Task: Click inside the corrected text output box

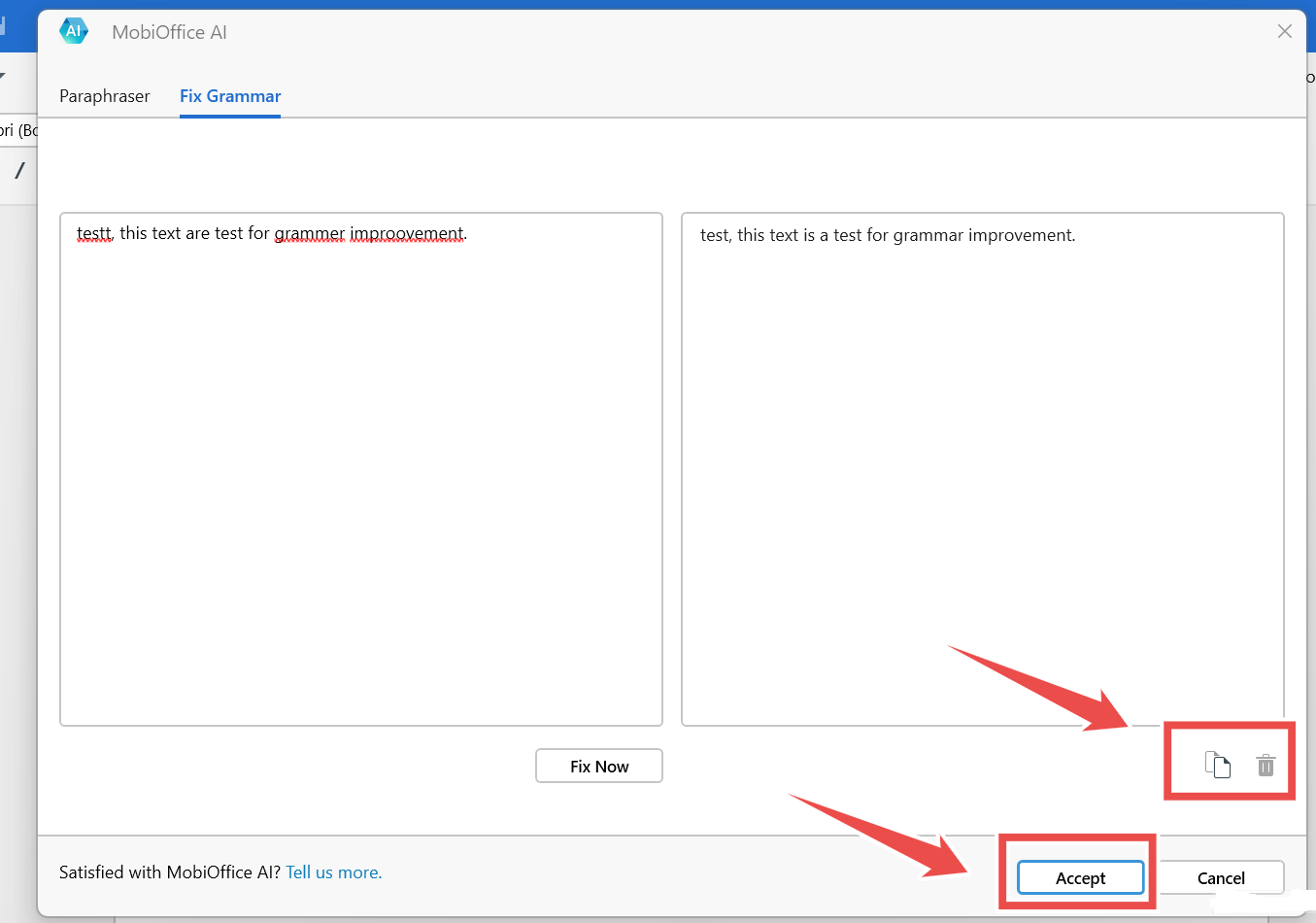Action: click(983, 469)
